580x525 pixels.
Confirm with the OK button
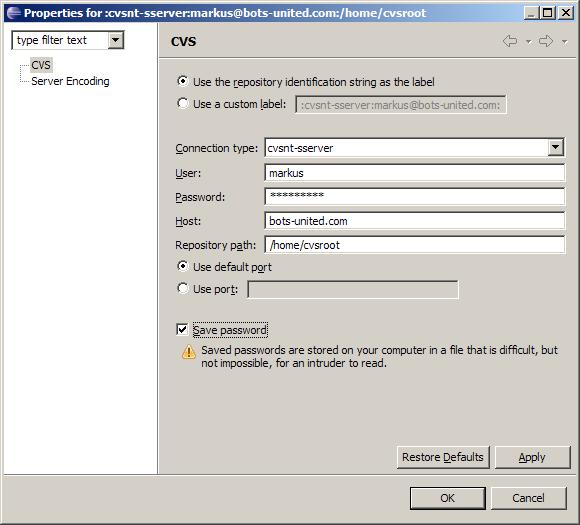click(x=448, y=498)
